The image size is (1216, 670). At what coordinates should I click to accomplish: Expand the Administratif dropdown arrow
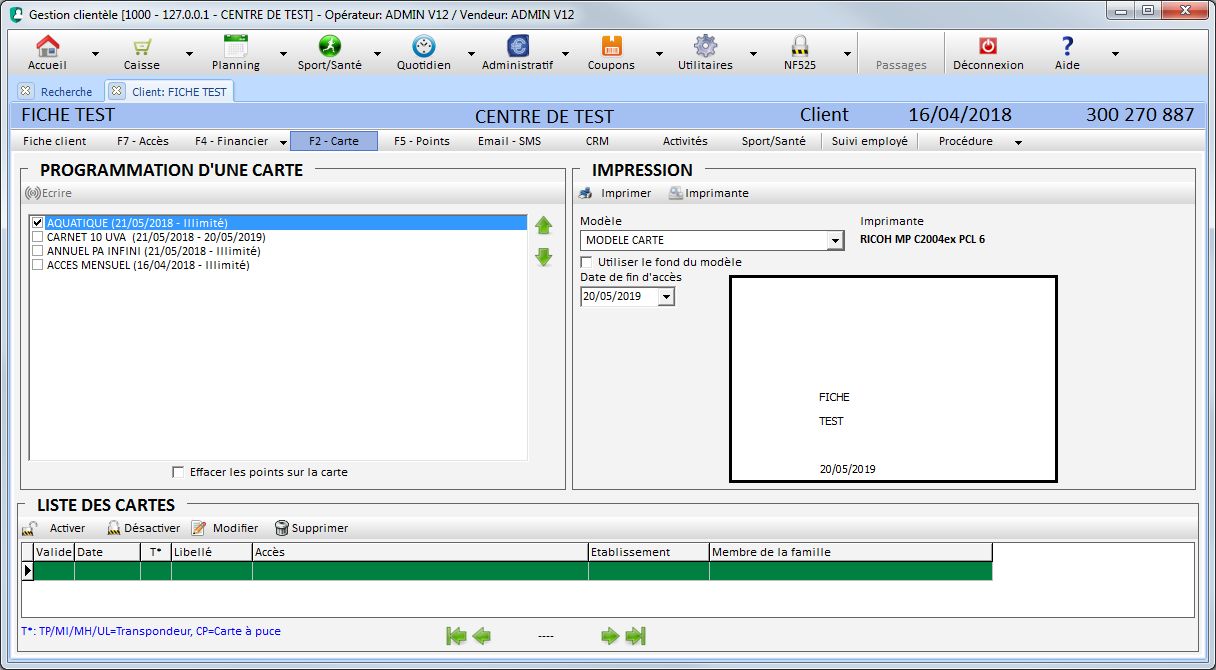click(x=565, y=54)
